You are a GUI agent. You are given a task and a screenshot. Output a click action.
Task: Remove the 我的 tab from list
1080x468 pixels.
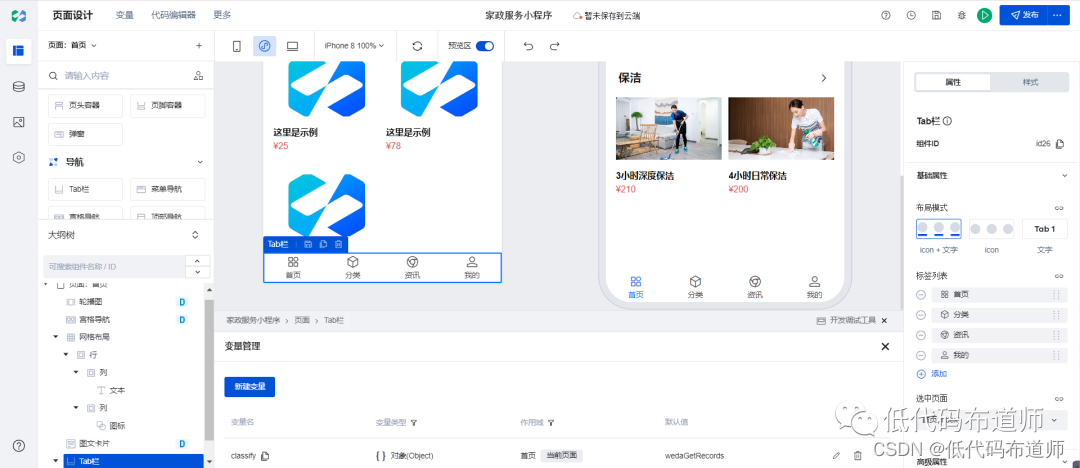click(x=921, y=356)
